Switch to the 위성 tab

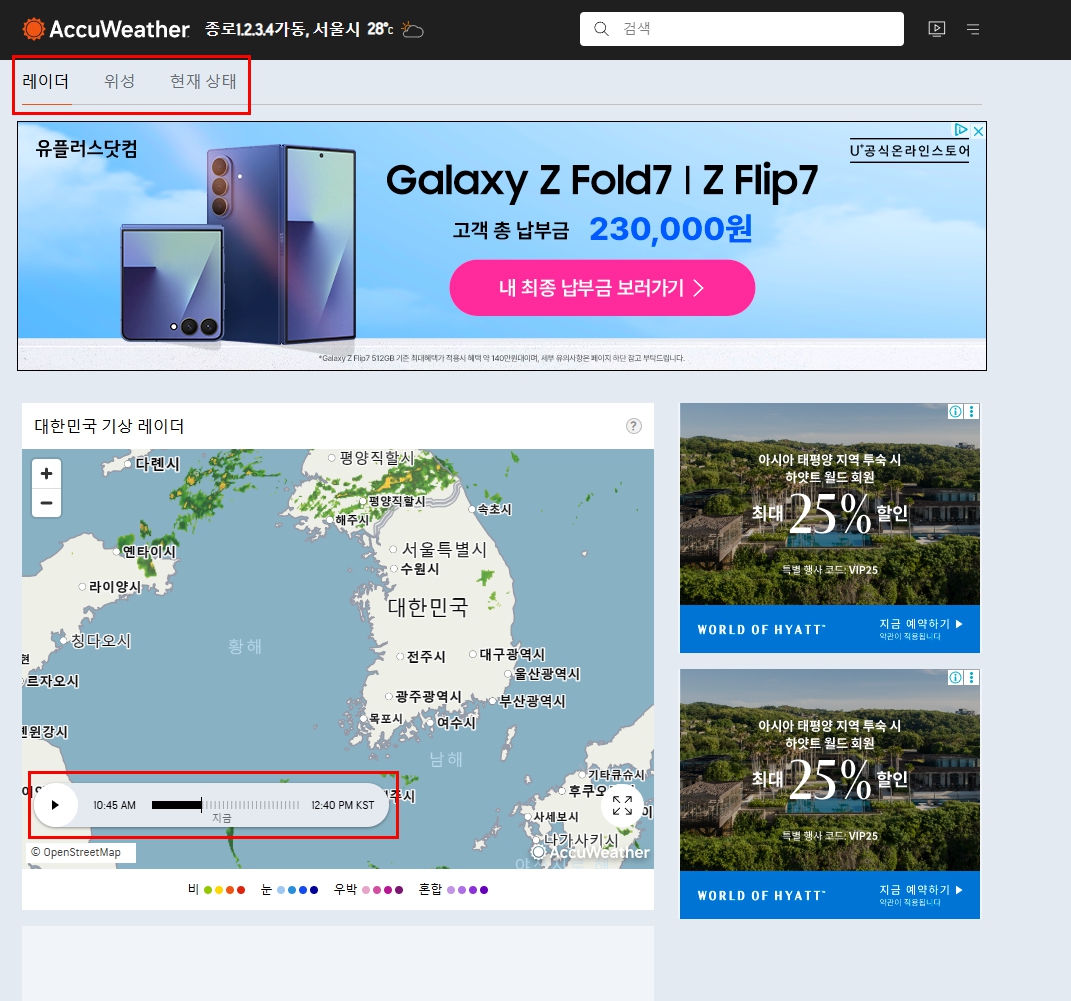120,81
